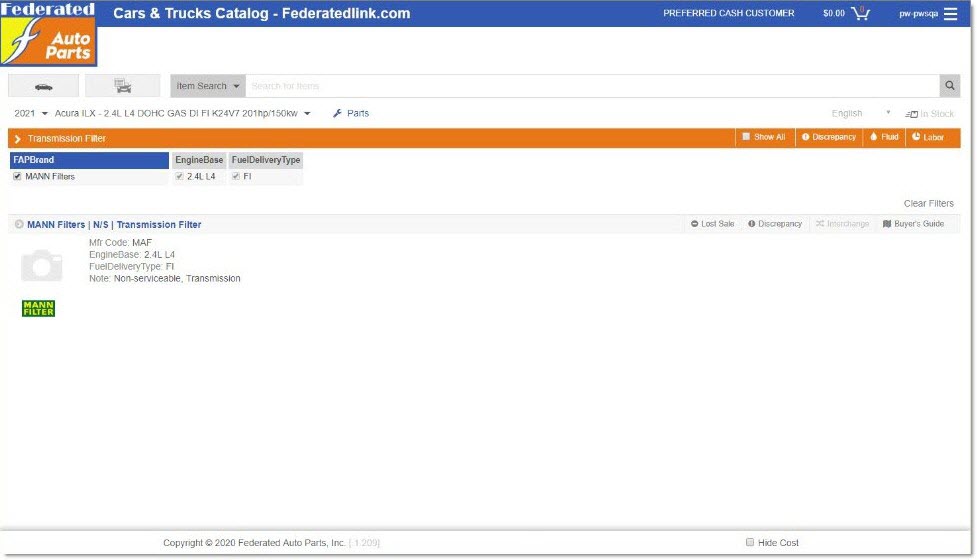Open the Buyer's Guide button
977x560 pixels.
click(x=912, y=224)
